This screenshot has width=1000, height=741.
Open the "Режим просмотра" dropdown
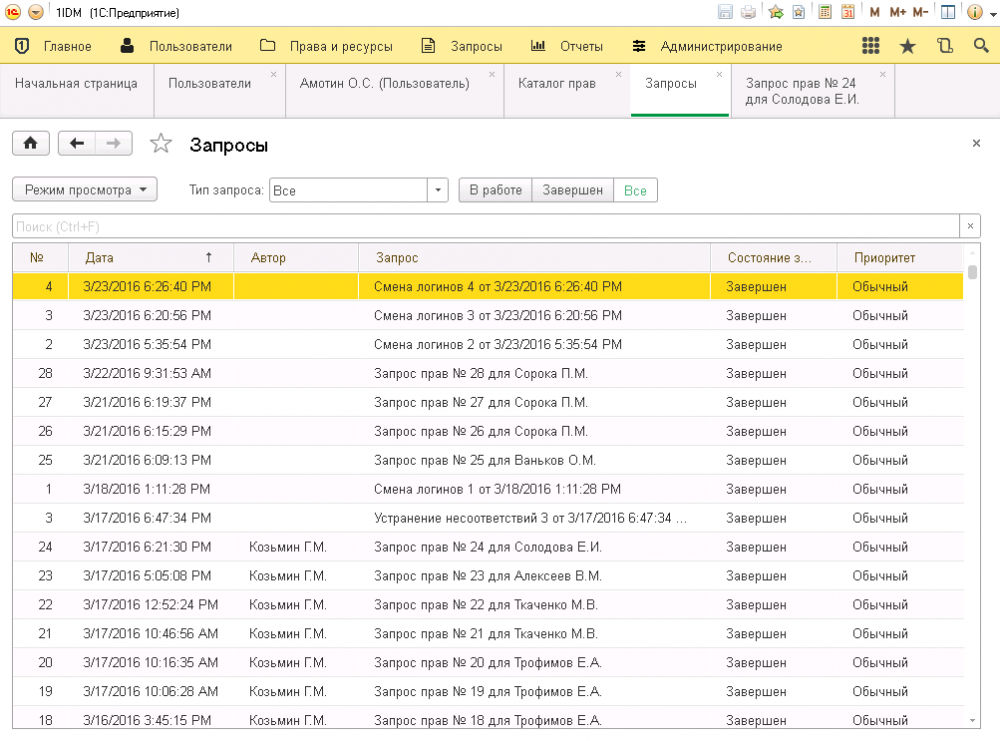(85, 190)
